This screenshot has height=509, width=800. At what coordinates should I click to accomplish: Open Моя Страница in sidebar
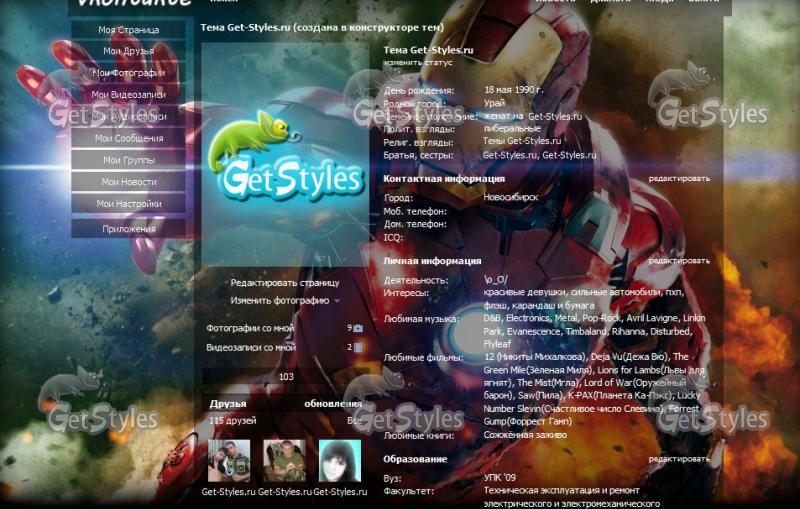pos(129,30)
